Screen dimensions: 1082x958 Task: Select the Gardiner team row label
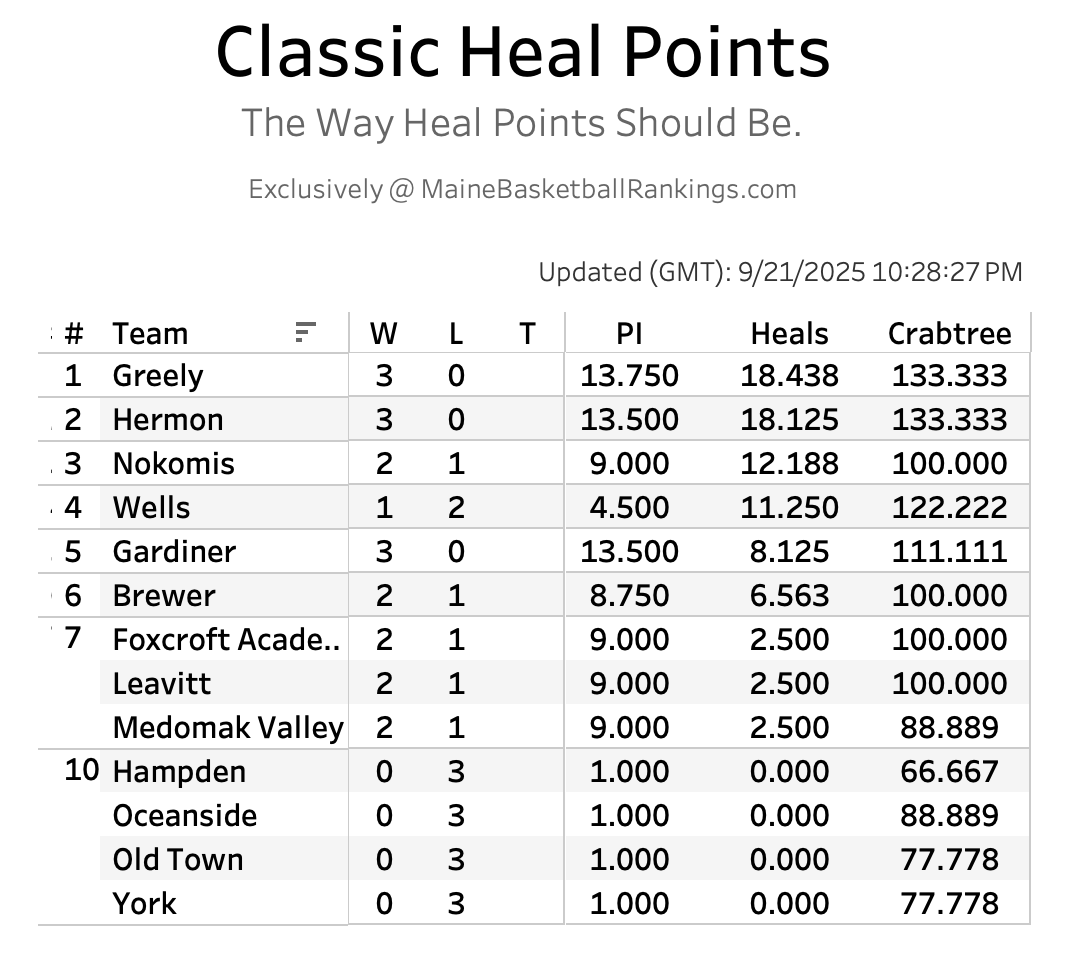[174, 552]
